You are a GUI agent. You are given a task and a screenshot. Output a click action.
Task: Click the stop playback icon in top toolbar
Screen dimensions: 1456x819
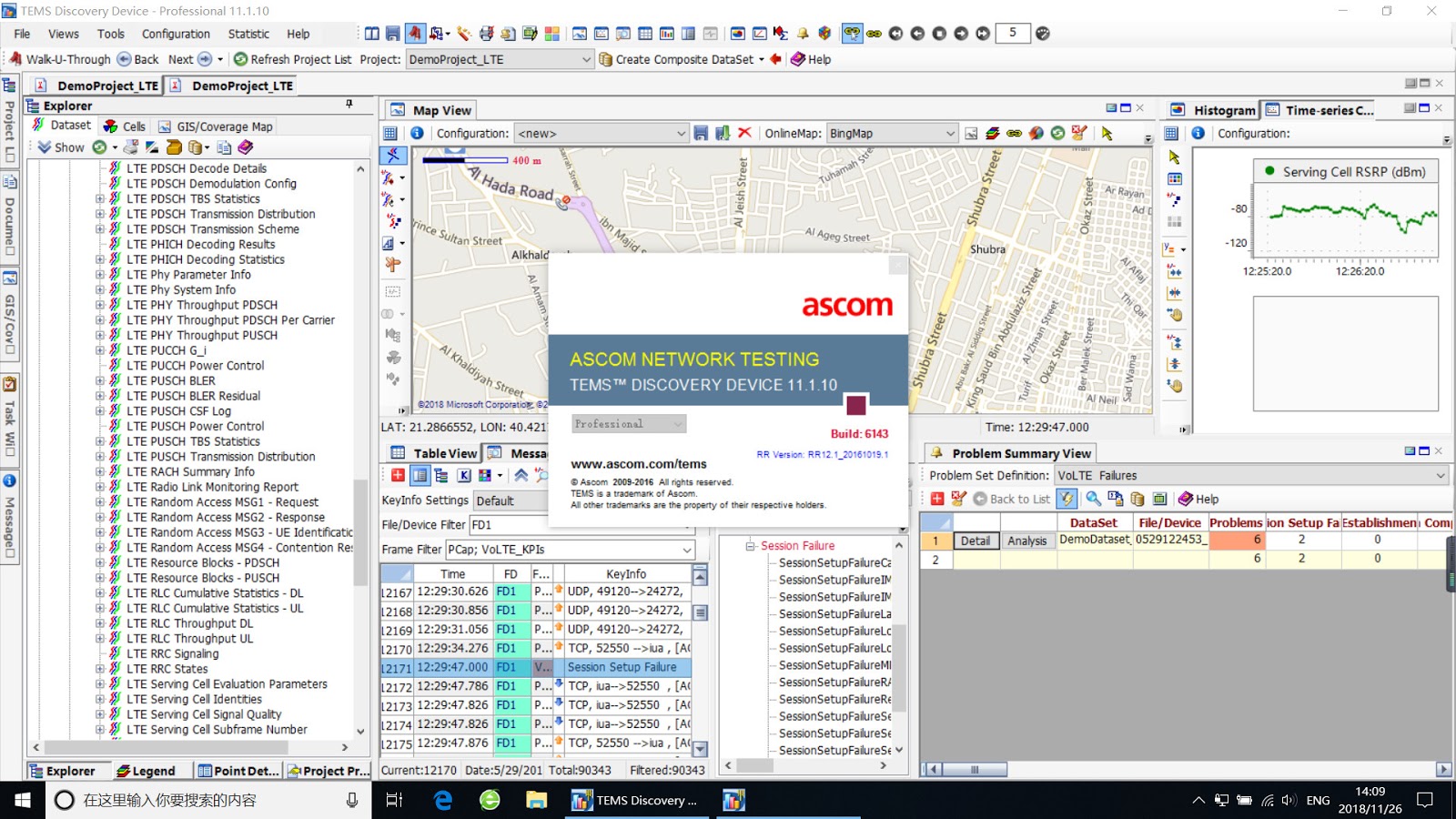coord(939,34)
